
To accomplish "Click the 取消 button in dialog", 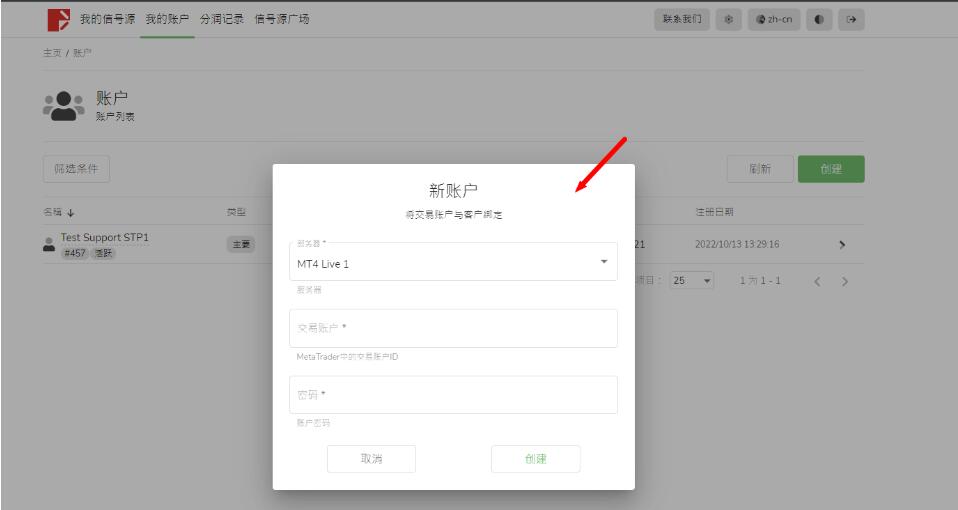I will click(x=371, y=458).
